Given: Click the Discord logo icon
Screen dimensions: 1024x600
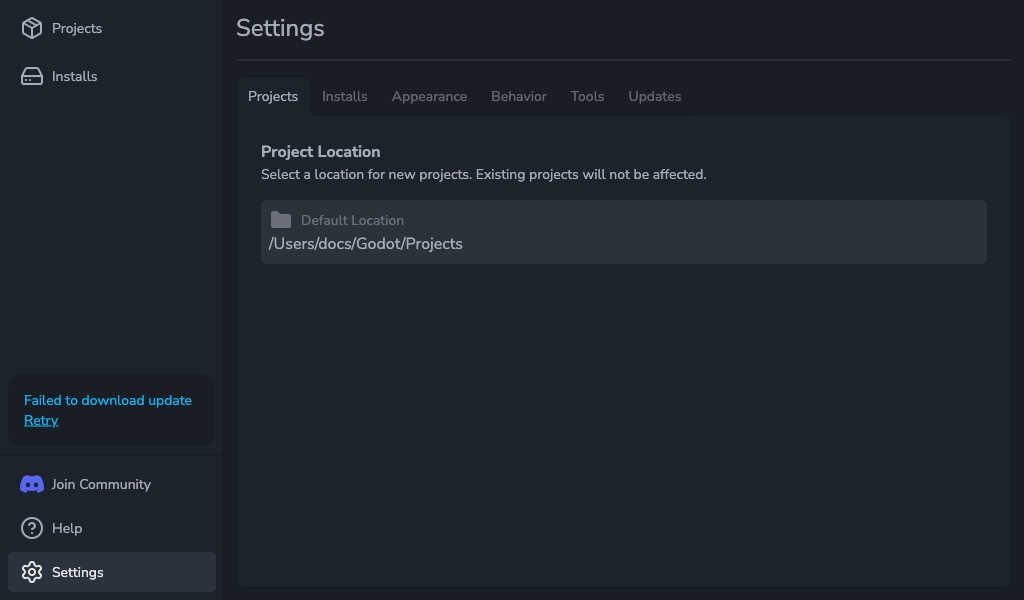Looking at the screenshot, I should 32,484.
